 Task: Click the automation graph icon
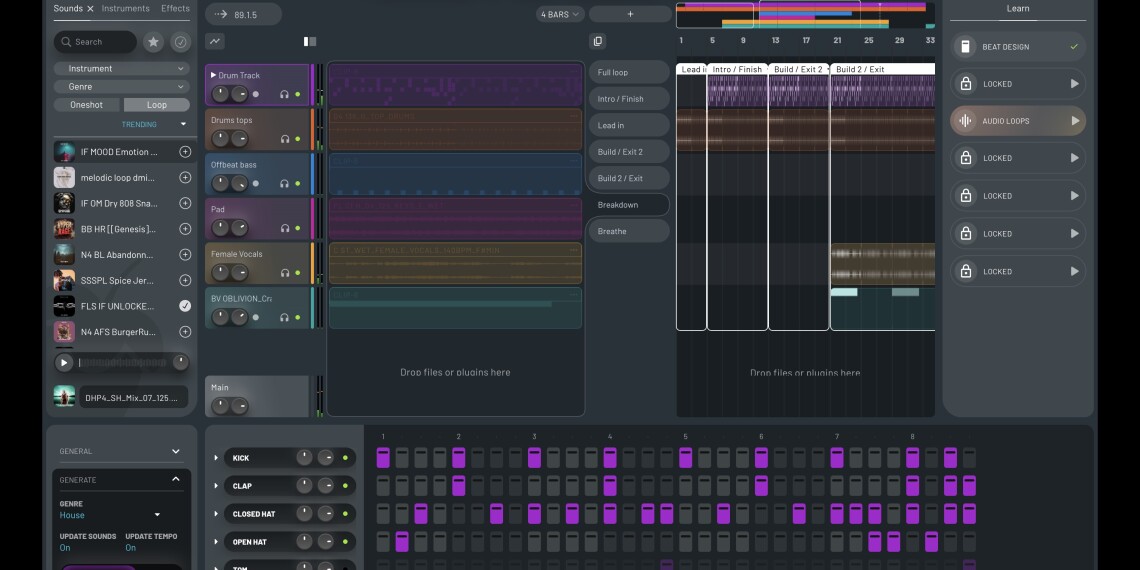tap(215, 41)
